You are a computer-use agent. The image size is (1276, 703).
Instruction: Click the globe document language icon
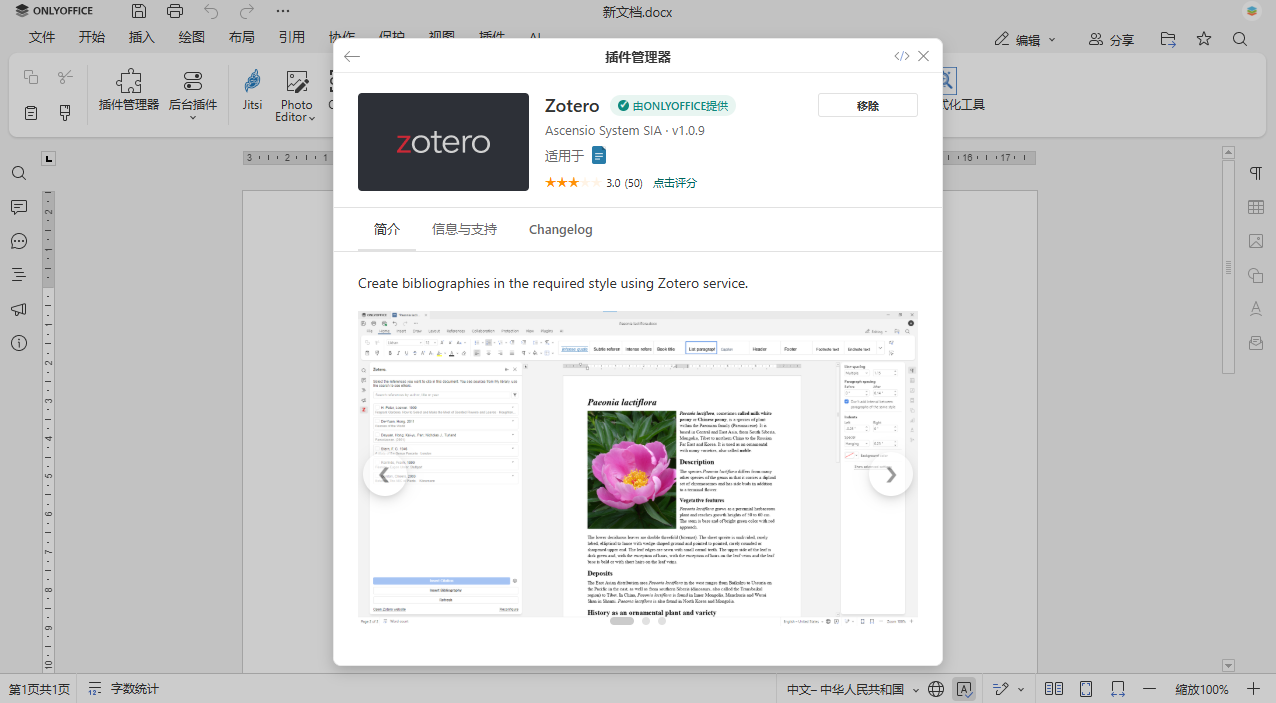tap(936, 689)
